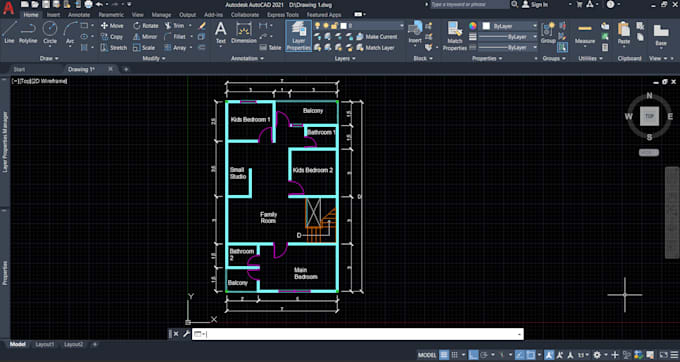Select the Dimension tool
680x362 pixels.
[x=244, y=33]
